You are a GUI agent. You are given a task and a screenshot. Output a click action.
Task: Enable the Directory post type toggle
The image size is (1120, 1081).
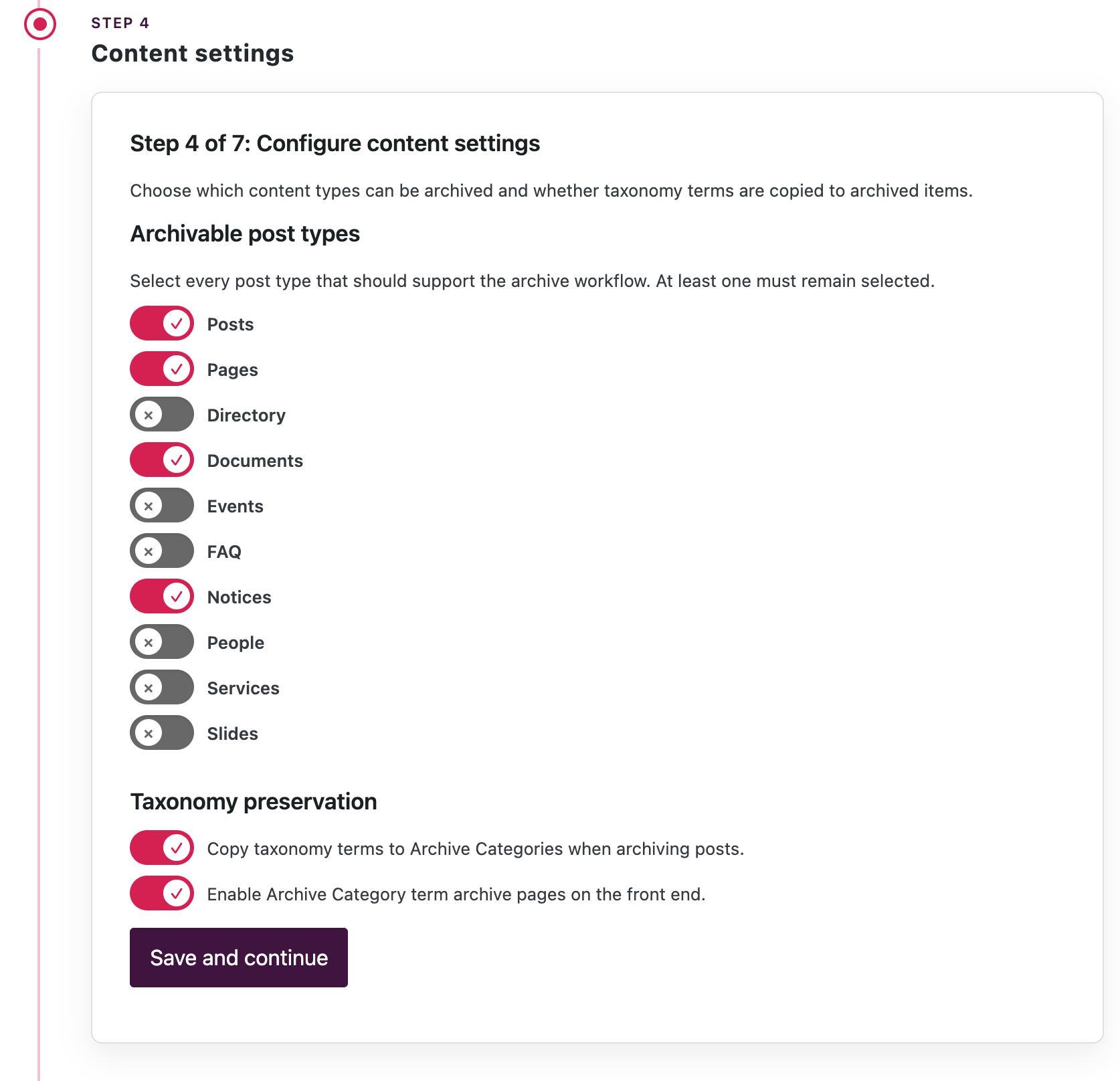point(161,414)
